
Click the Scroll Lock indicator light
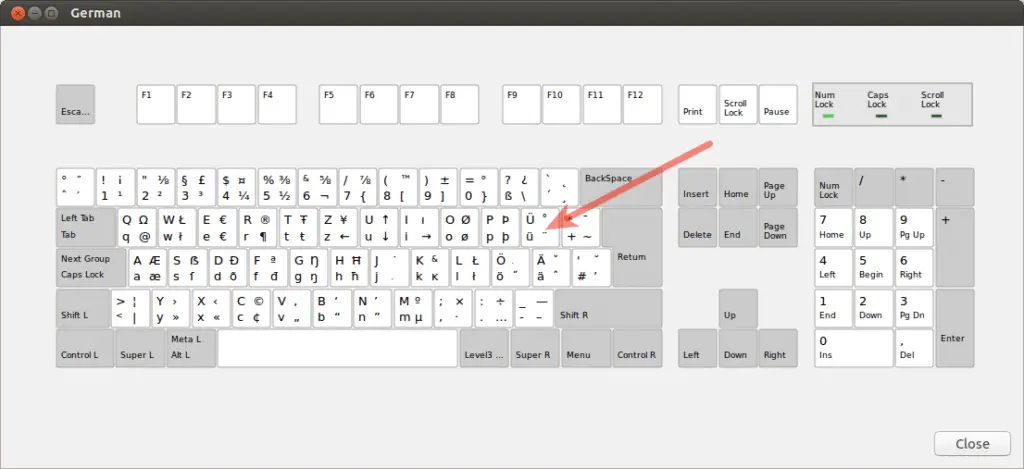(x=936, y=116)
